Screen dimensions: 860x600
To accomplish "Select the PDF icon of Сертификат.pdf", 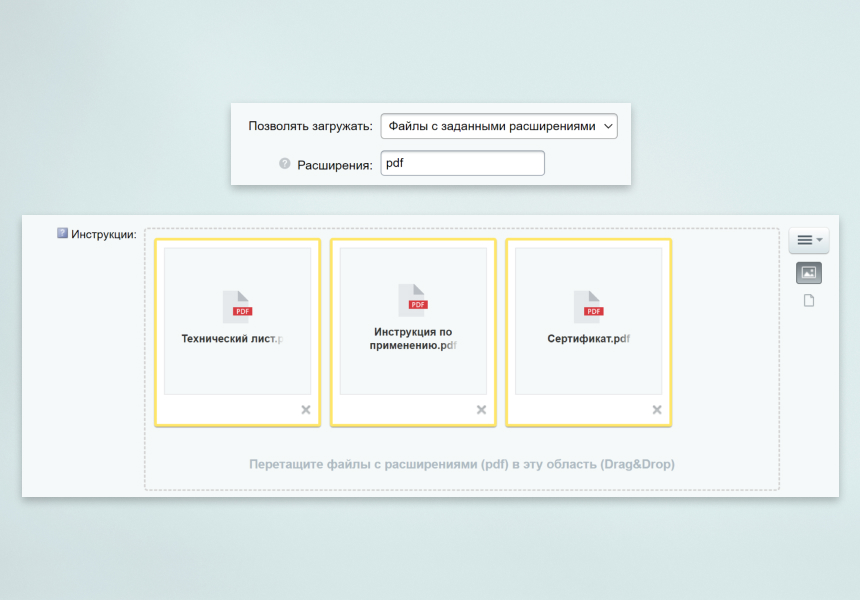I will tap(588, 307).
